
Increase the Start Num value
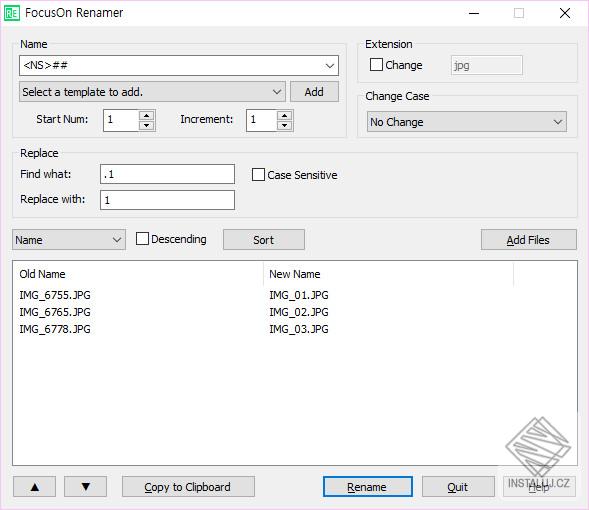[146, 115]
